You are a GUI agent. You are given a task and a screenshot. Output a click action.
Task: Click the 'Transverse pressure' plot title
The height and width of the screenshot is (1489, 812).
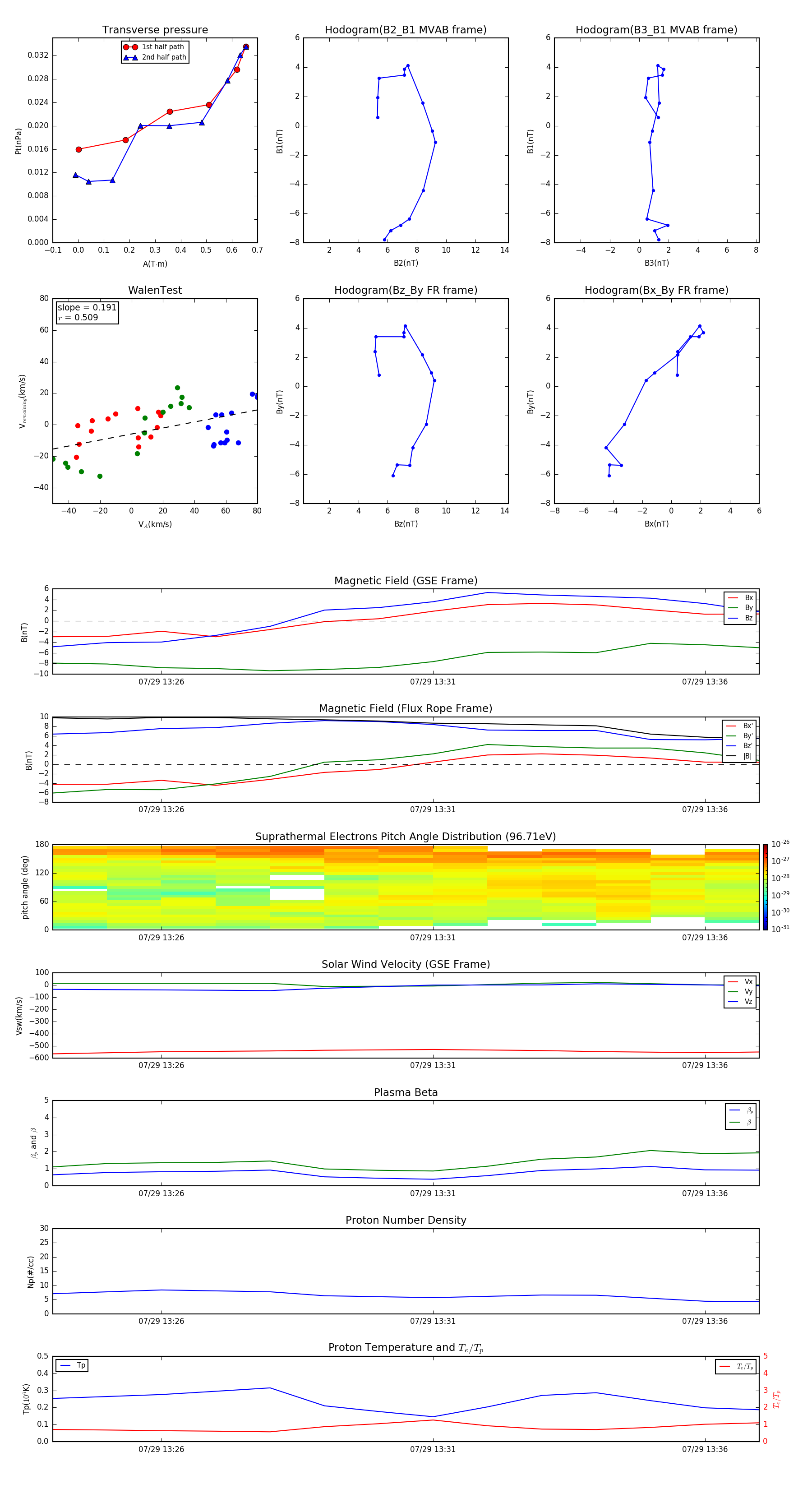[x=155, y=29]
